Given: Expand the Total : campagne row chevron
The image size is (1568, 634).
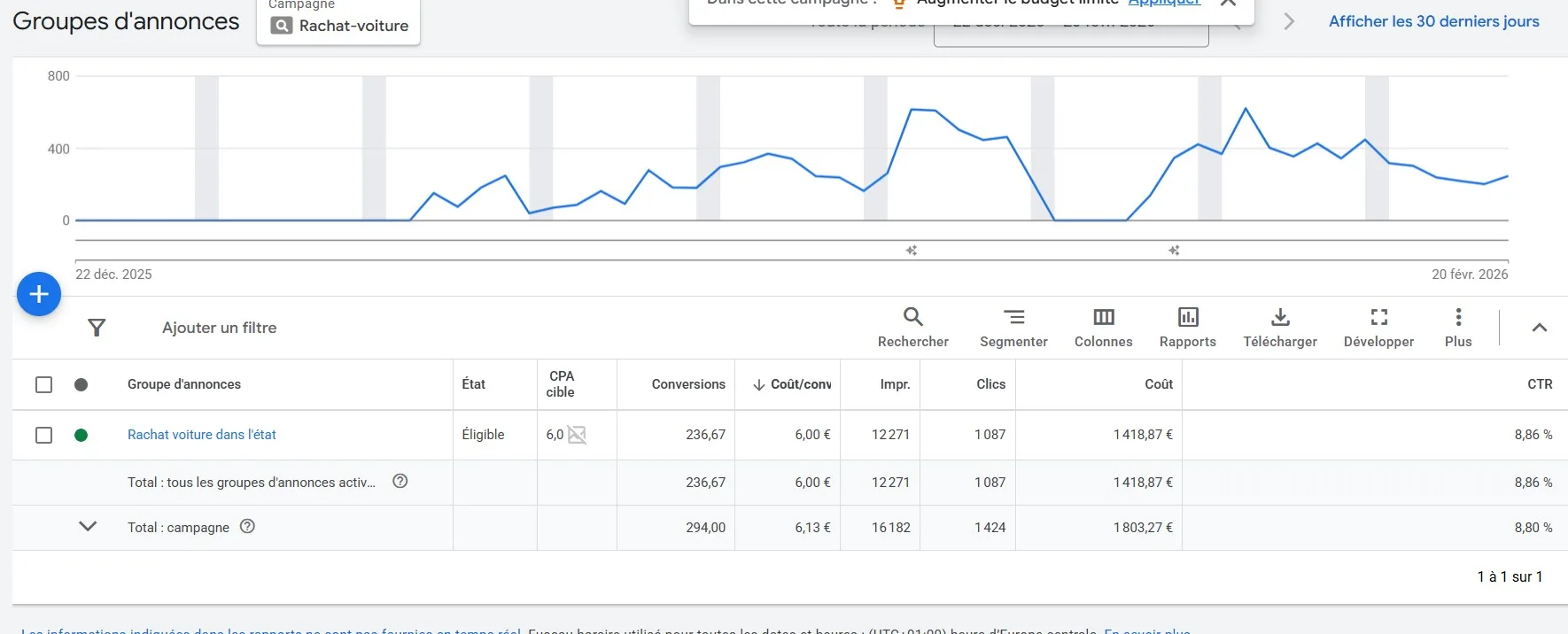Looking at the screenshot, I should [x=88, y=526].
